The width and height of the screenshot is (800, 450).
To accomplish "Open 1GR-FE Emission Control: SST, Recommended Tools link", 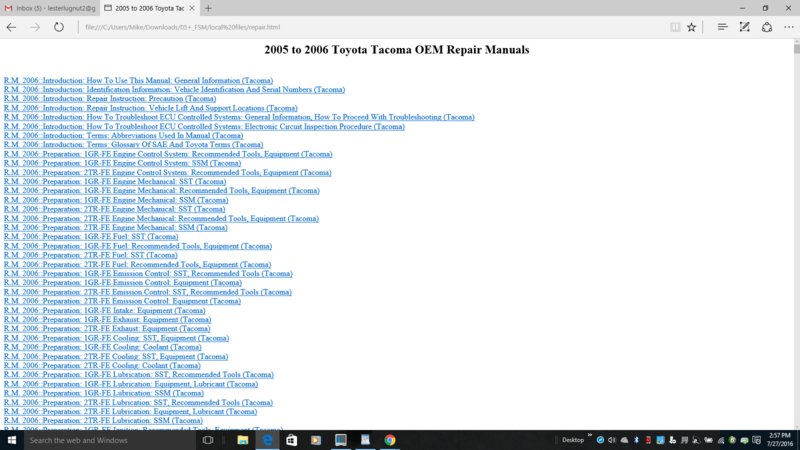I will [148, 273].
